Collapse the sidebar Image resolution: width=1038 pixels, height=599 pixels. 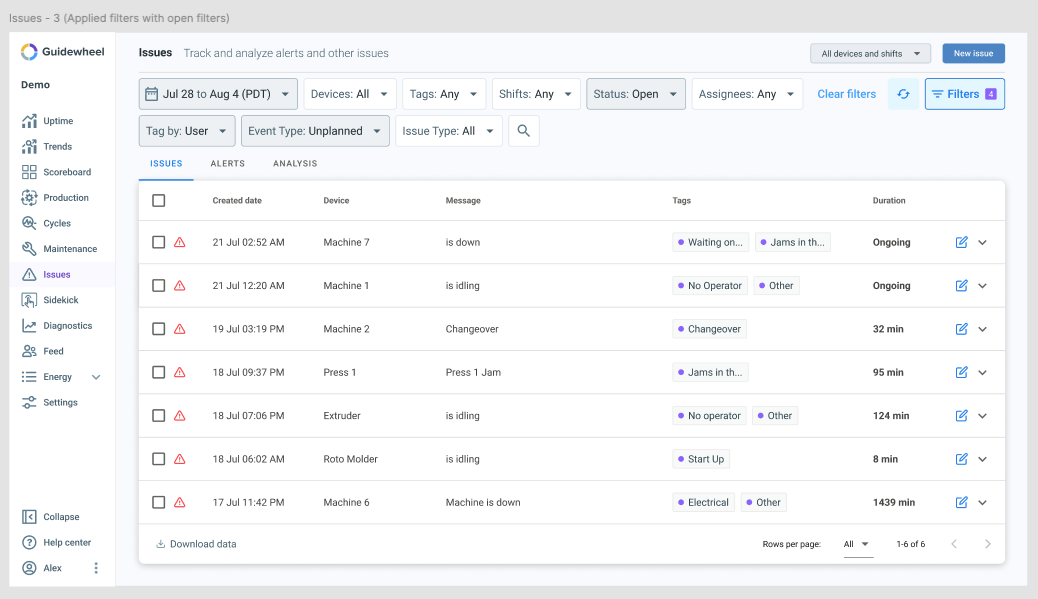click(x=51, y=517)
